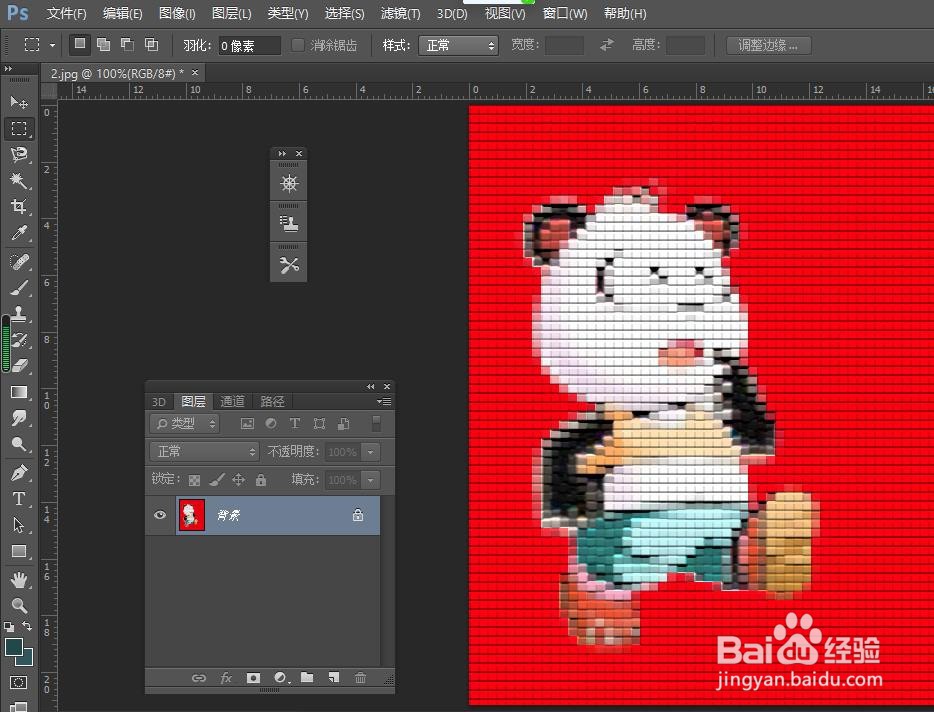This screenshot has width=934, height=712.
Task: Select the Clone Stamp tool
Action: (x=18, y=313)
